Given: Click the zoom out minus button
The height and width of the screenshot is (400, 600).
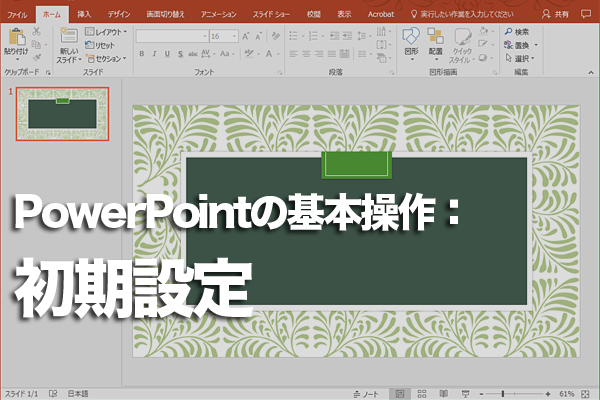Looking at the screenshot, I should 481,394.
